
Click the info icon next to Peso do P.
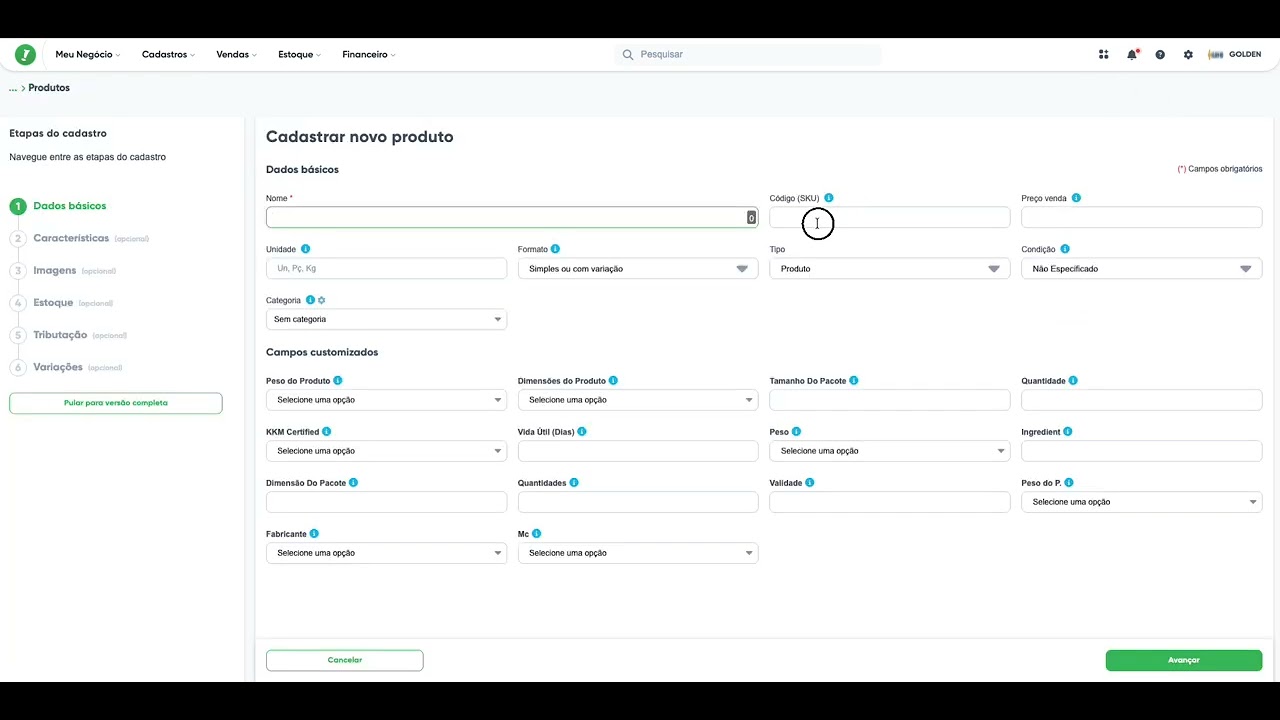[1069, 483]
